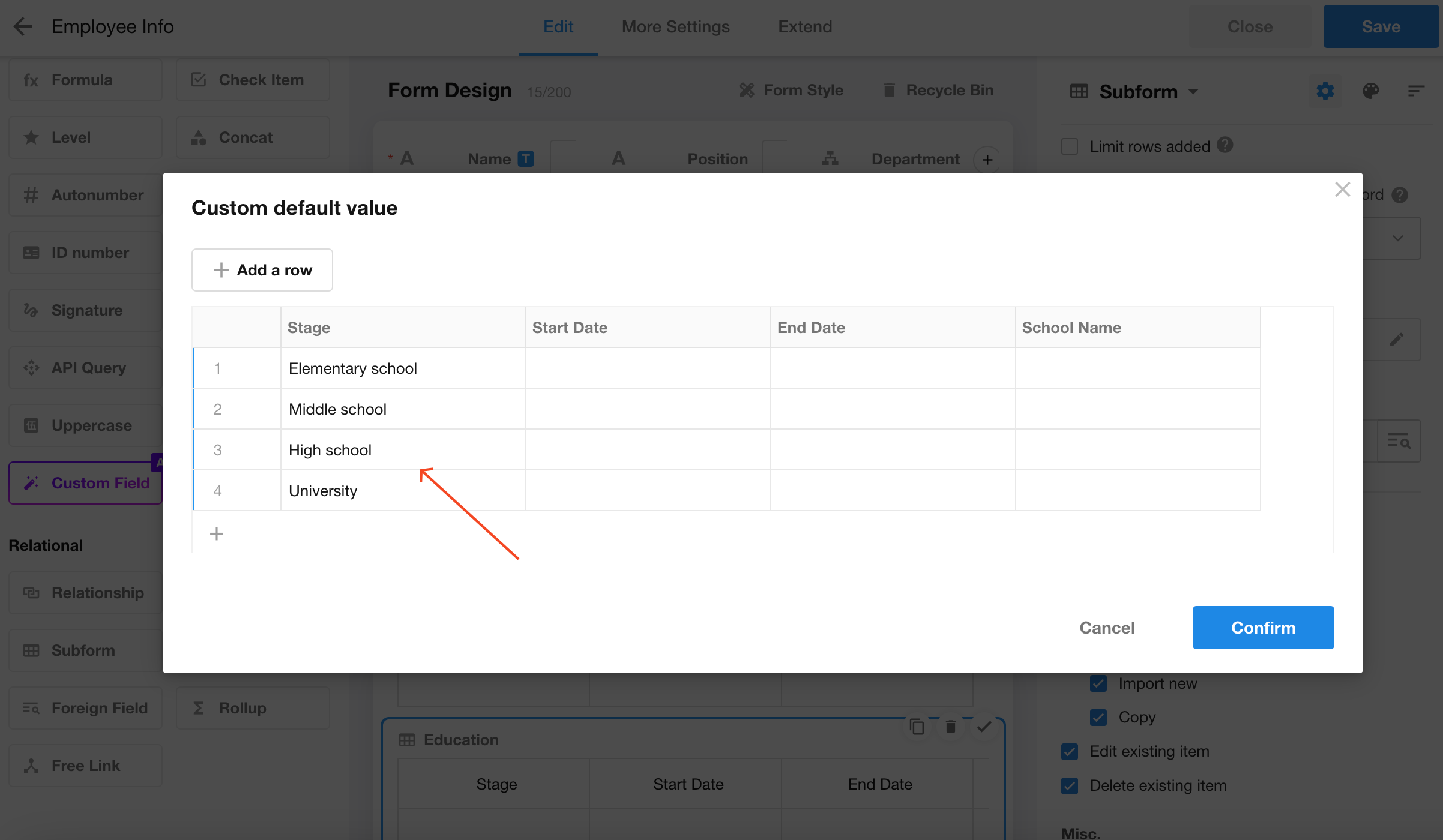The height and width of the screenshot is (840, 1443).
Task: Click the delete icon on Education subform
Action: (950, 727)
